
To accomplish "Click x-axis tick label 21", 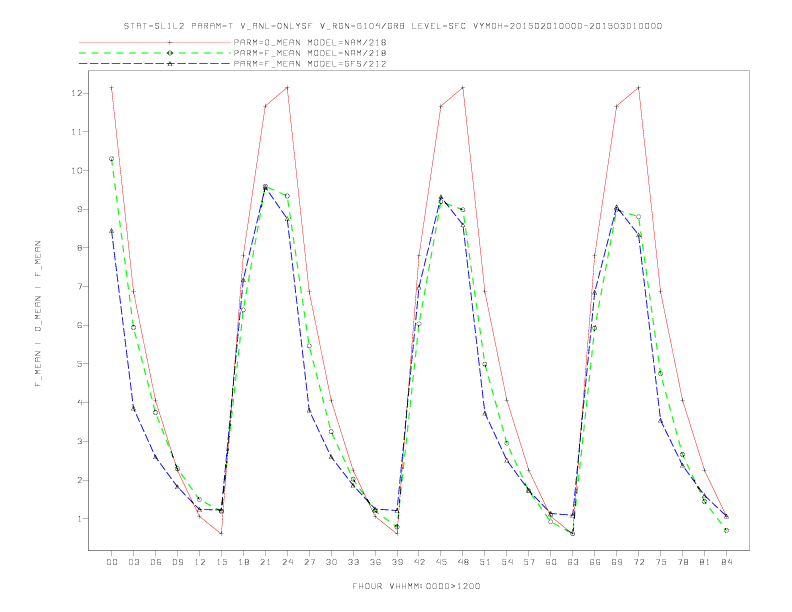I will 265,562.
